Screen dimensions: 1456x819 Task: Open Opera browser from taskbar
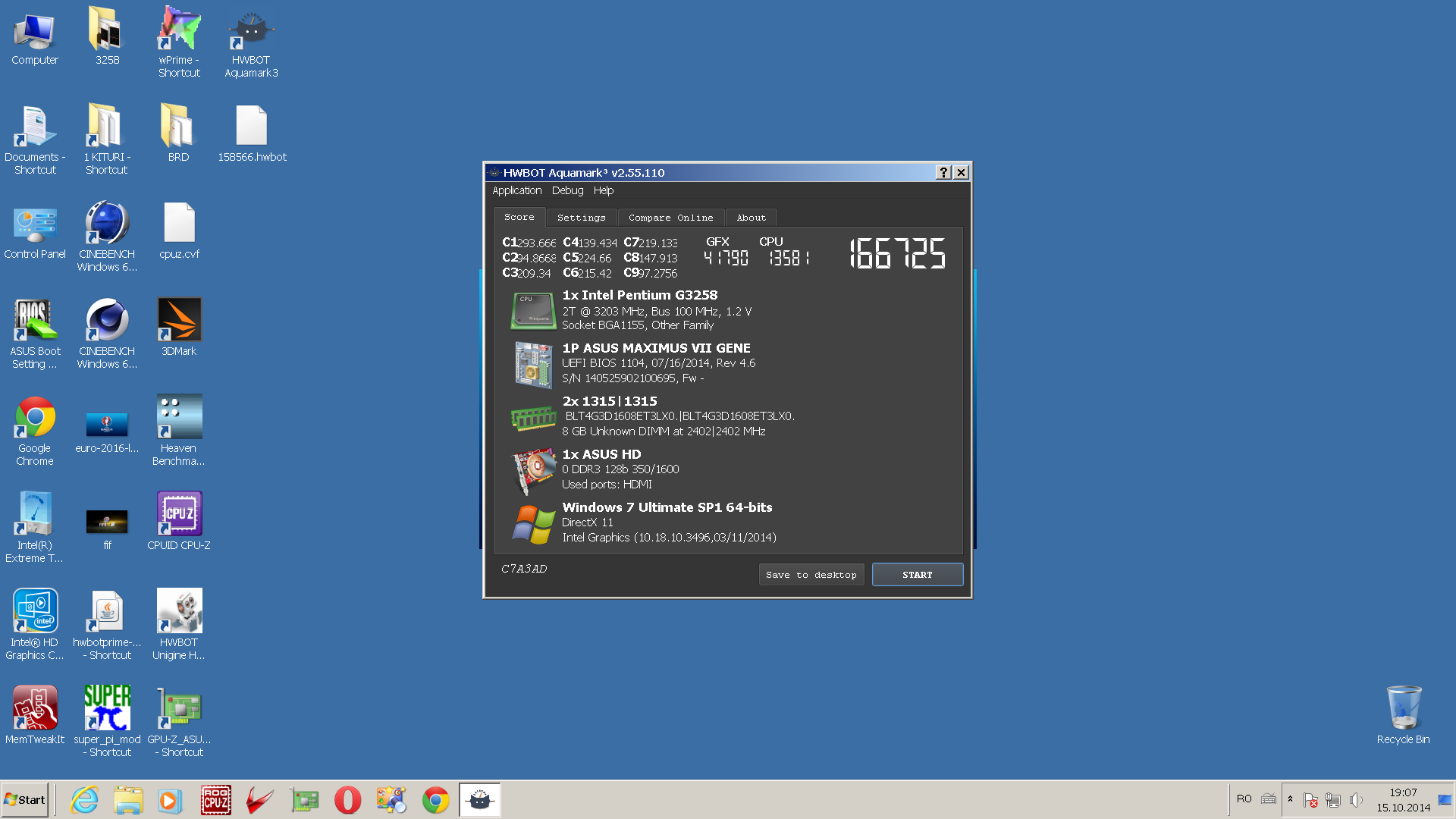(x=348, y=800)
